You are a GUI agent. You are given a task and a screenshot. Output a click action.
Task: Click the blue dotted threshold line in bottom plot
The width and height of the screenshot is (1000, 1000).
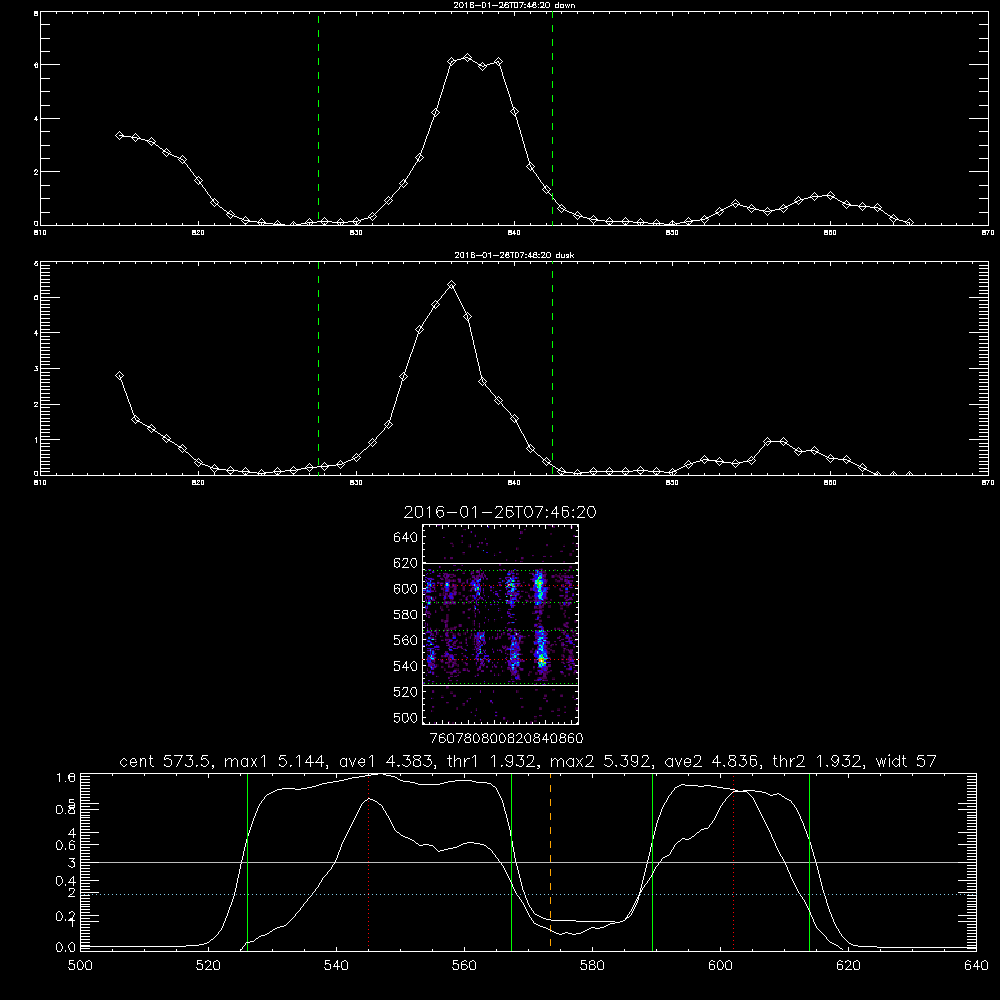click(527, 894)
